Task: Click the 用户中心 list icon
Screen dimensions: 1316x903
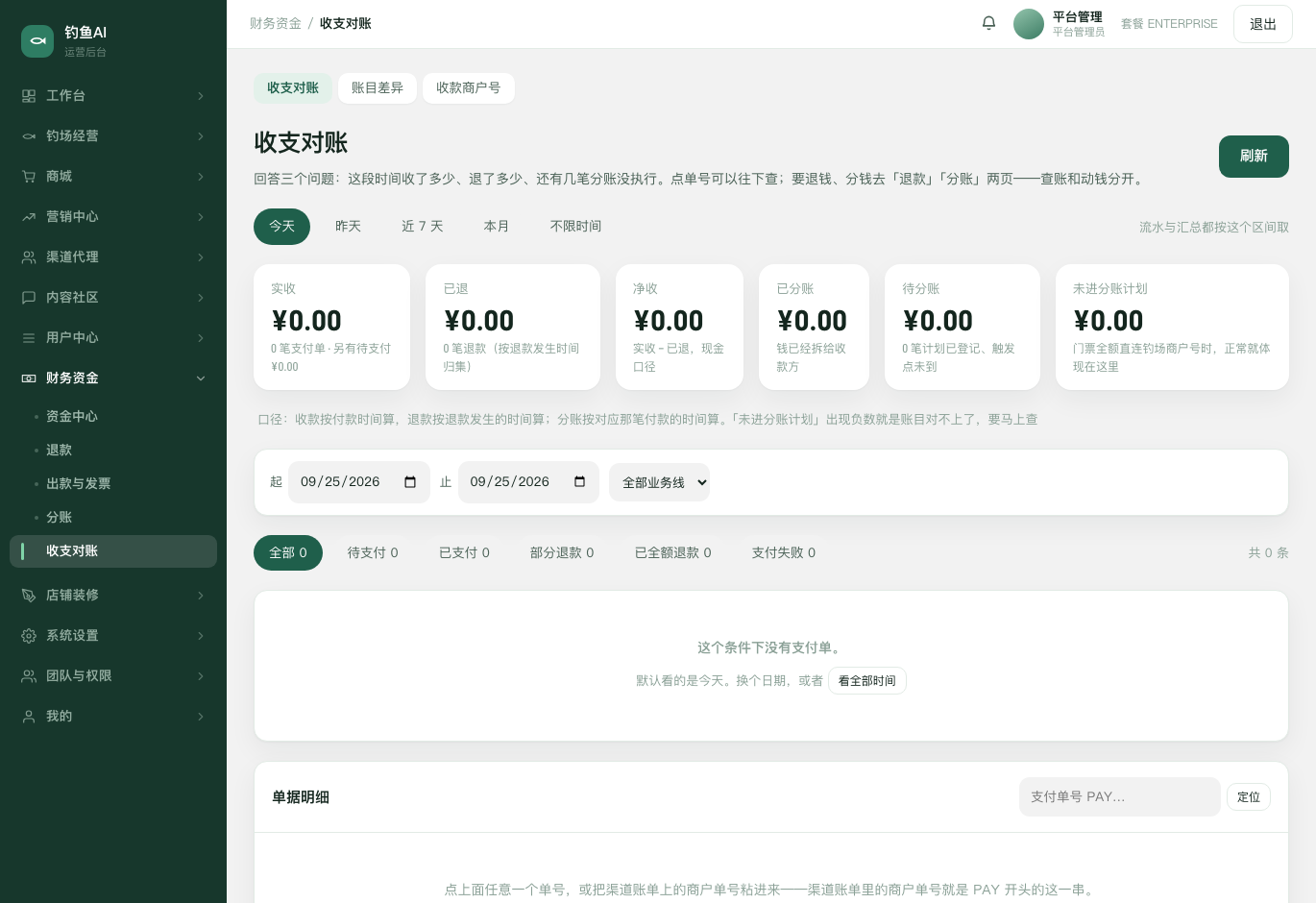Action: 29,338
